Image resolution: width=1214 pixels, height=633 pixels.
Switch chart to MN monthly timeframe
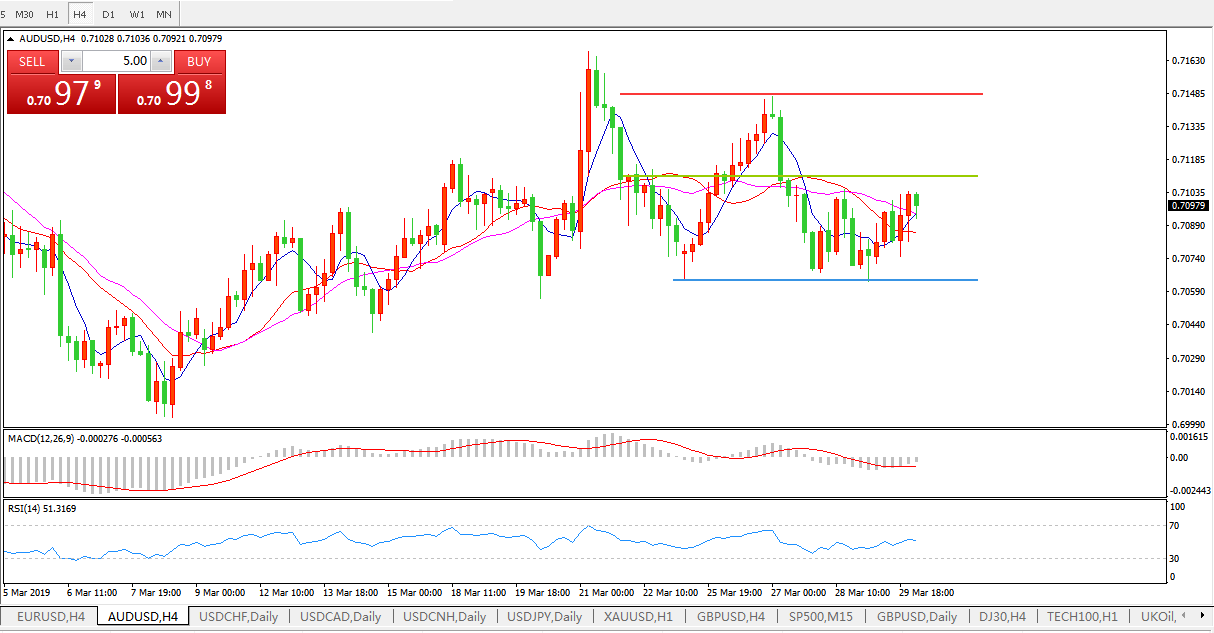(x=164, y=14)
